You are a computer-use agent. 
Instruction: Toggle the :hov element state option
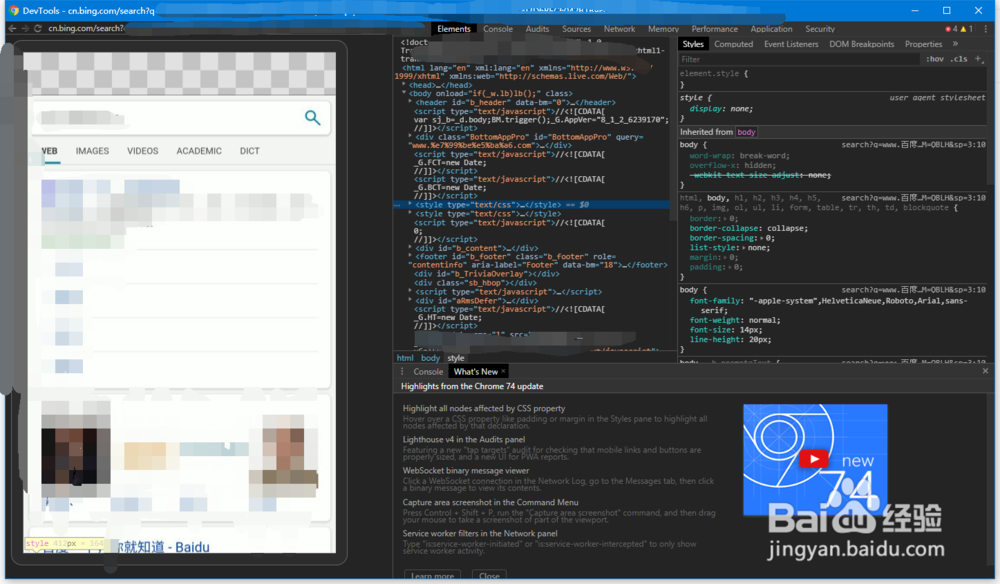pyautogui.click(x=935, y=59)
